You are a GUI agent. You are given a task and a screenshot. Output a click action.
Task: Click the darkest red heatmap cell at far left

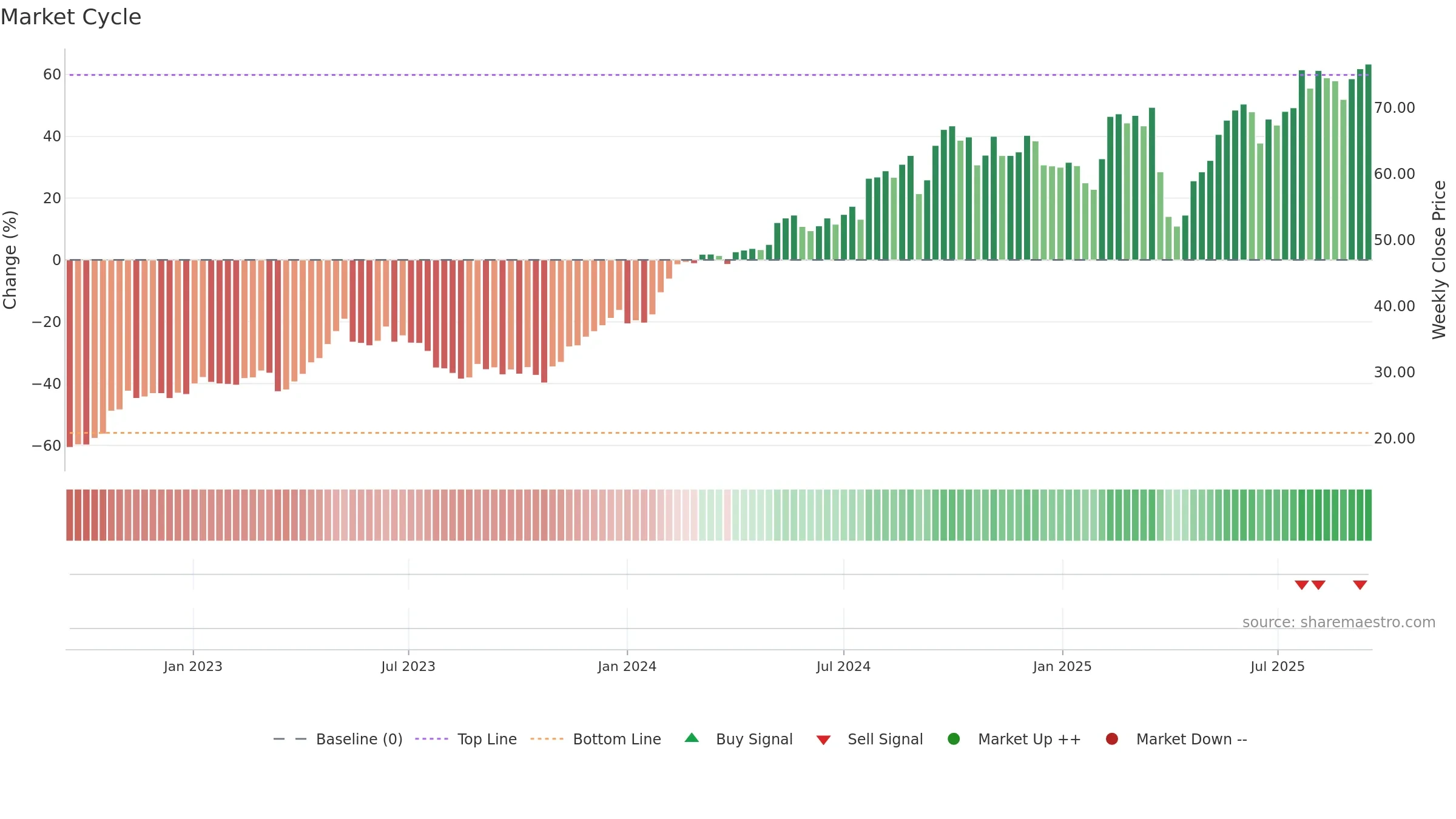[x=70, y=515]
